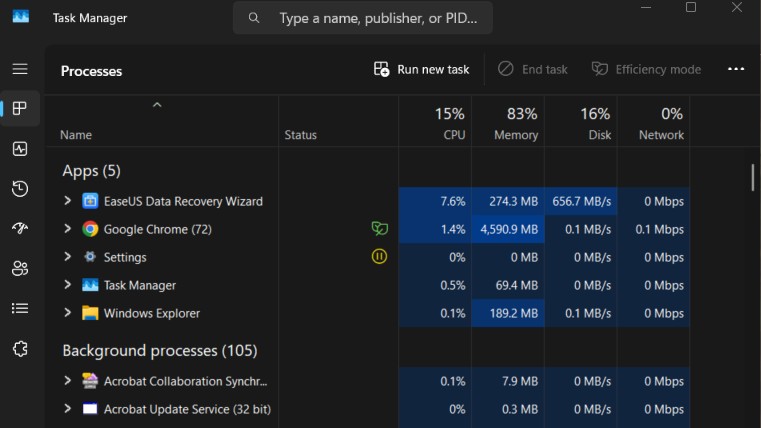The height and width of the screenshot is (428, 761).
Task: Expand the Google Chrome (72) process group
Action: [x=67, y=229]
